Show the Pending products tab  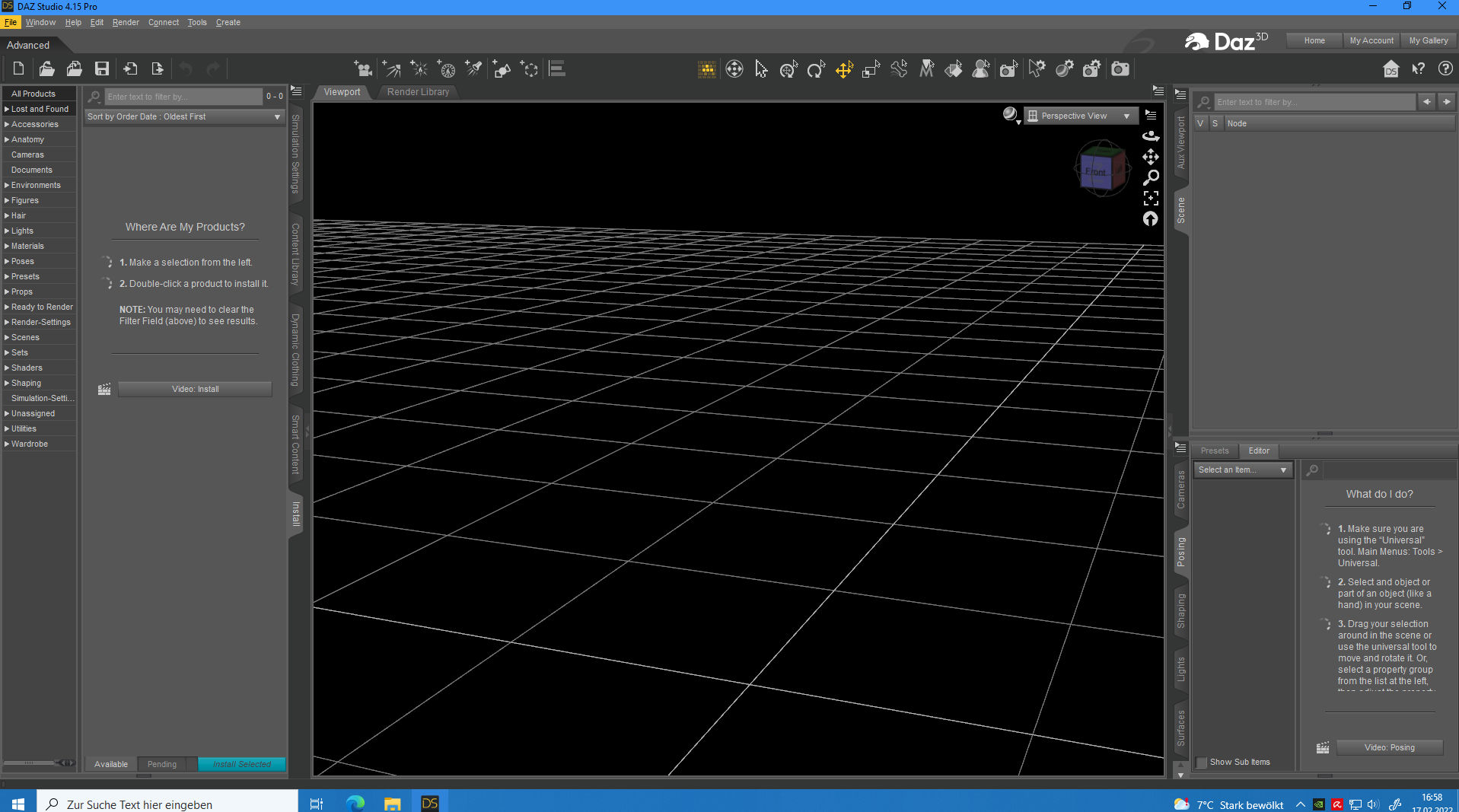(162, 764)
